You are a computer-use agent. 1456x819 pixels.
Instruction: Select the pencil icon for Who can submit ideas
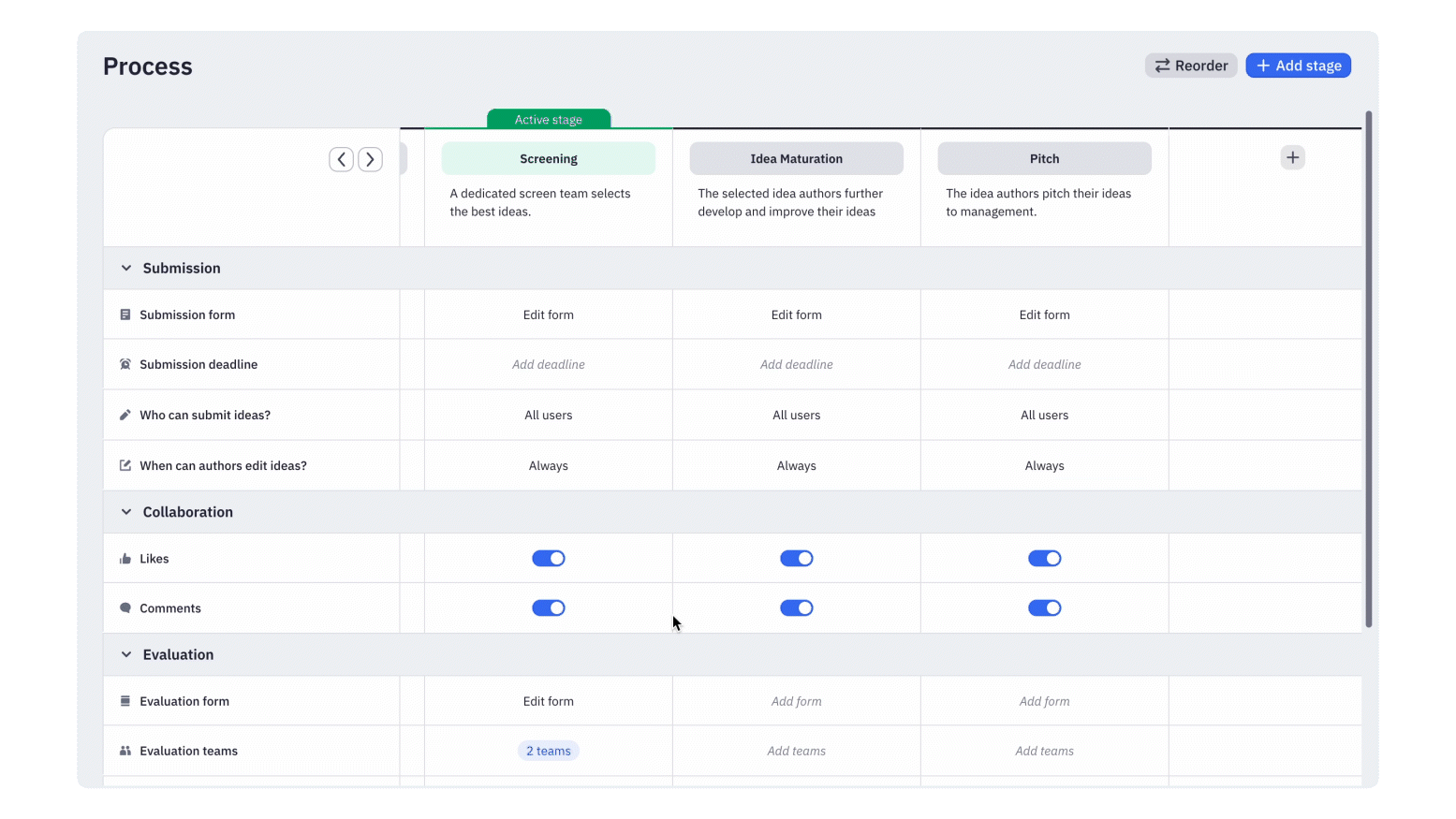[x=125, y=415]
